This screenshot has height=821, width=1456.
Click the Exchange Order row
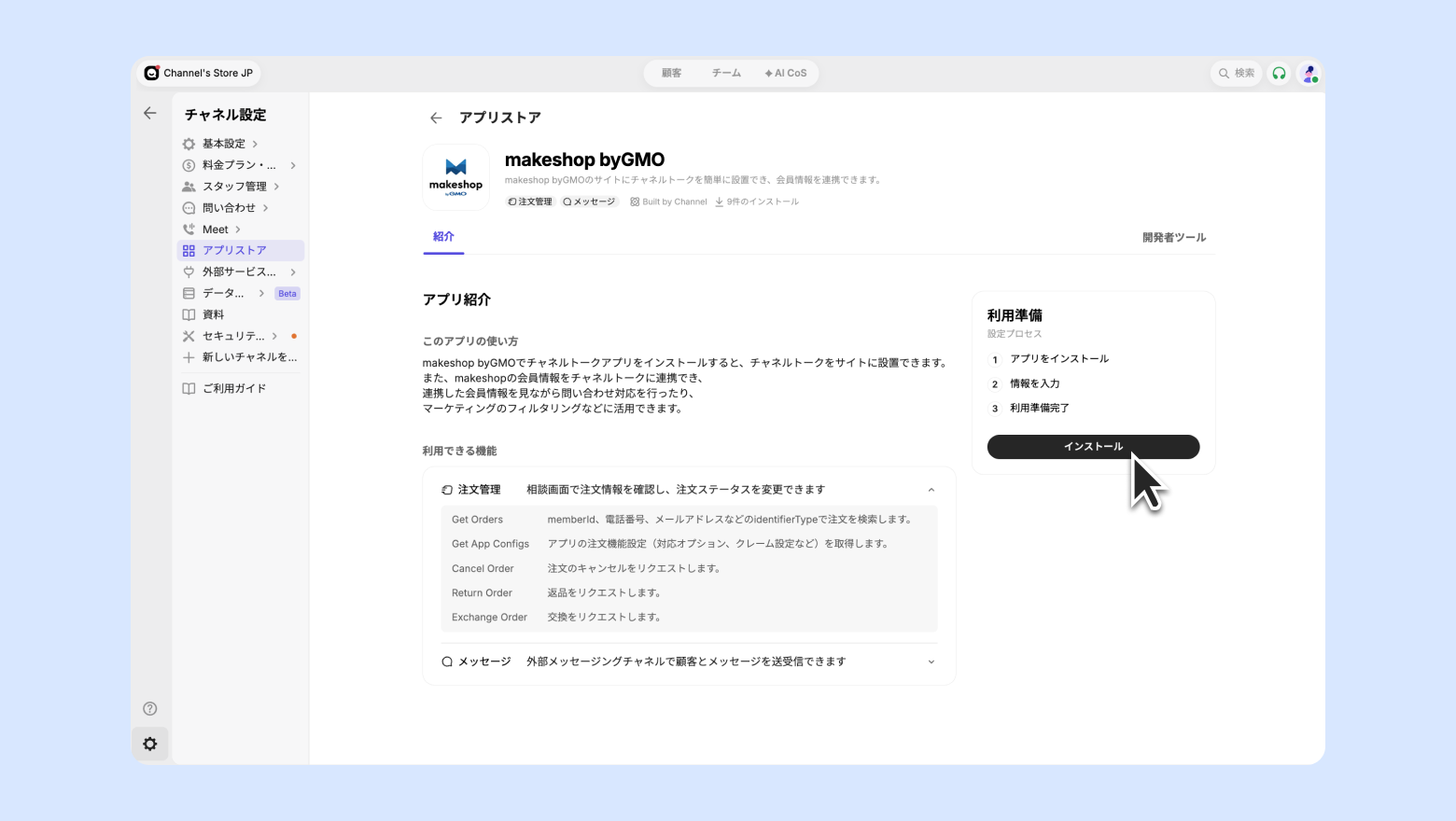[x=689, y=617]
